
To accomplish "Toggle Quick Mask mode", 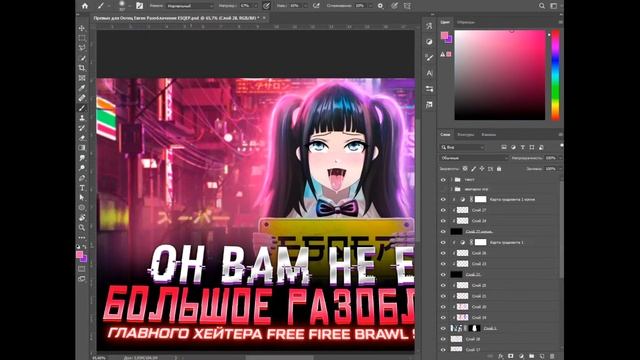I will 82,269.
